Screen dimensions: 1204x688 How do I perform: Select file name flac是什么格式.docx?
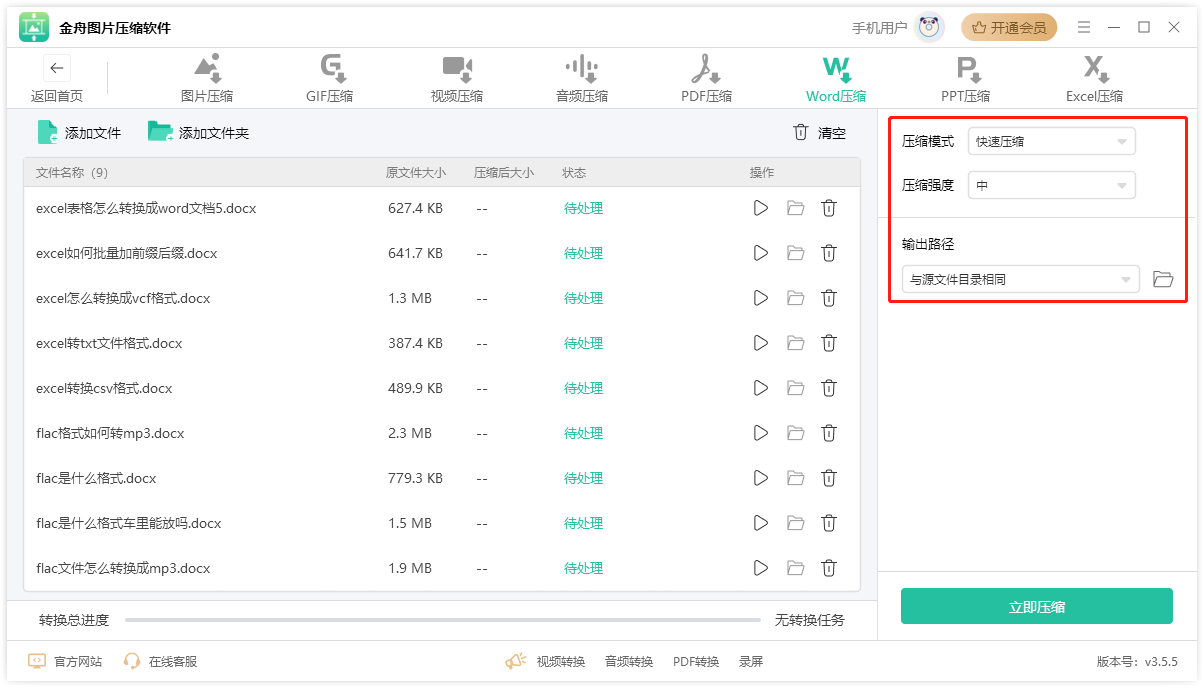96,478
